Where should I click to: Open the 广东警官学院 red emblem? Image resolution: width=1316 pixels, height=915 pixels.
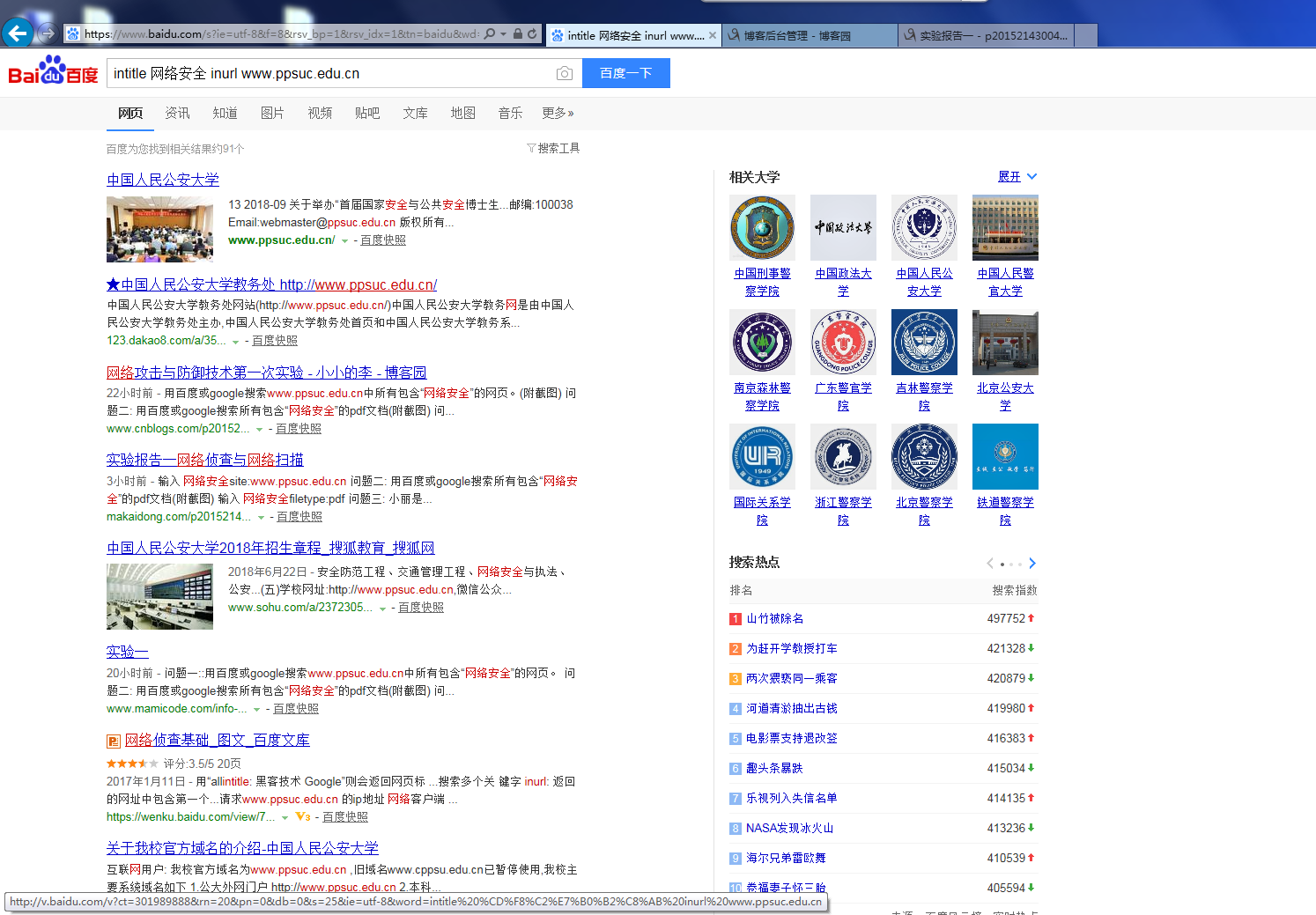(843, 342)
